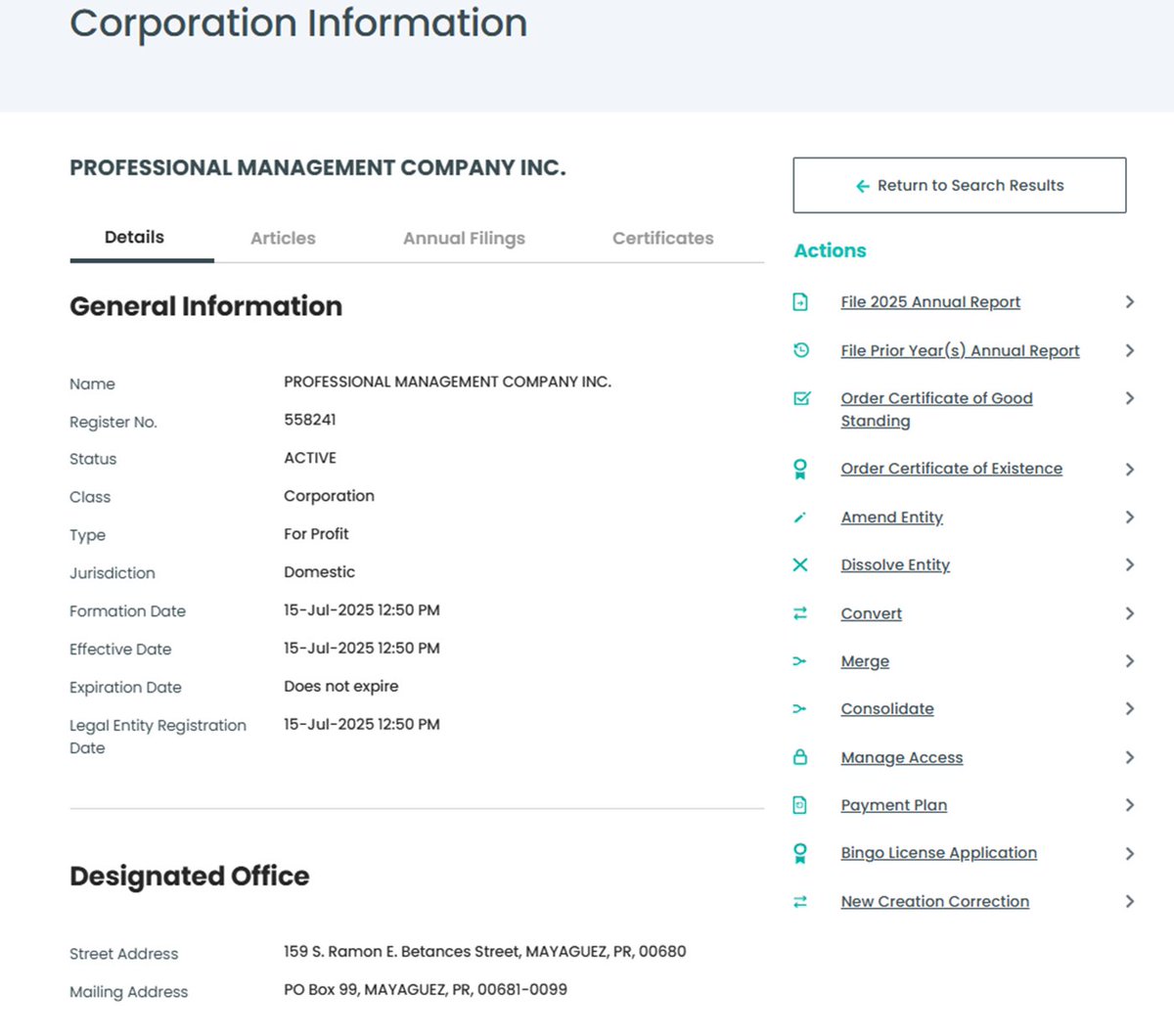The image size is (1174, 1036).
Task: Click the Domestic jurisdiction value
Action: [320, 572]
